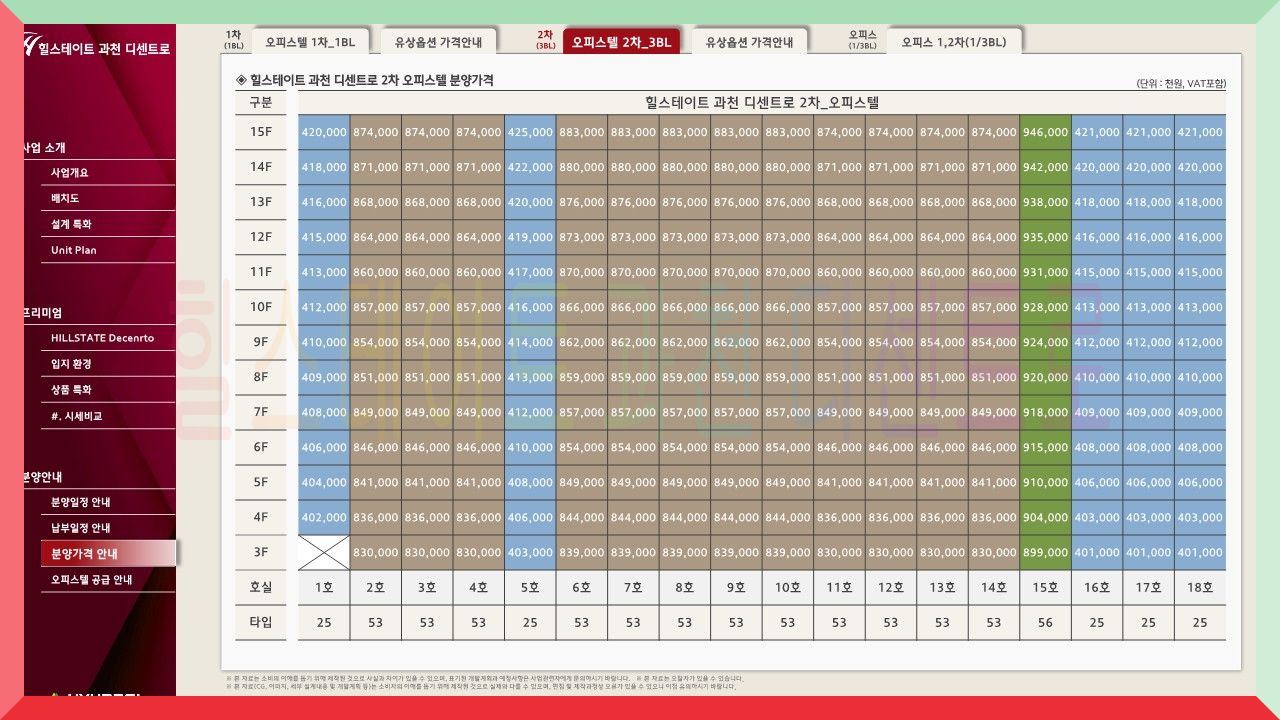The image size is (1280, 720).
Task: Click the 13F 15호 price 938,000
Action: 1045,202
